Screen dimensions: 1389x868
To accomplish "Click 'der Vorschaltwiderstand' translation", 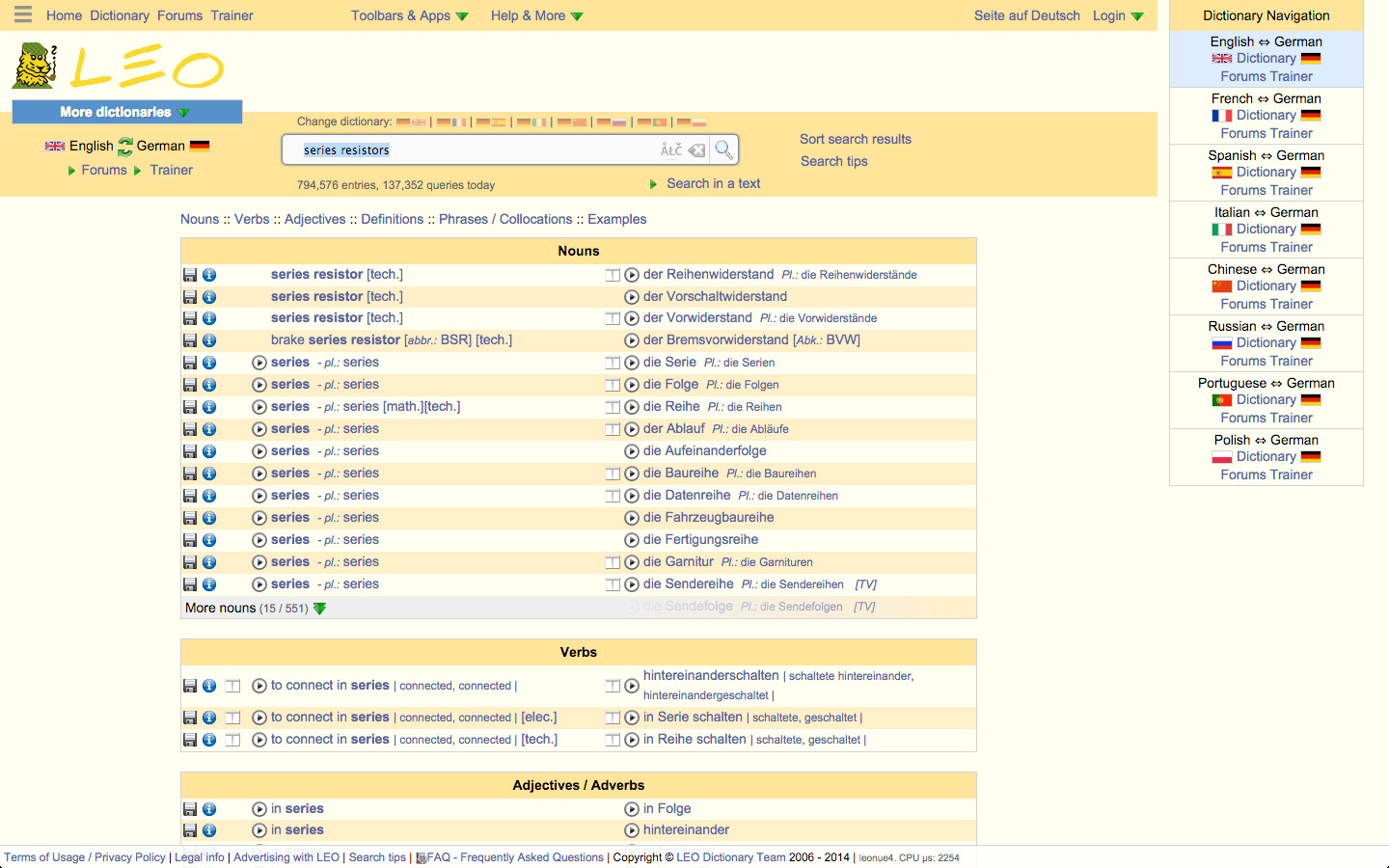I will click(715, 296).
